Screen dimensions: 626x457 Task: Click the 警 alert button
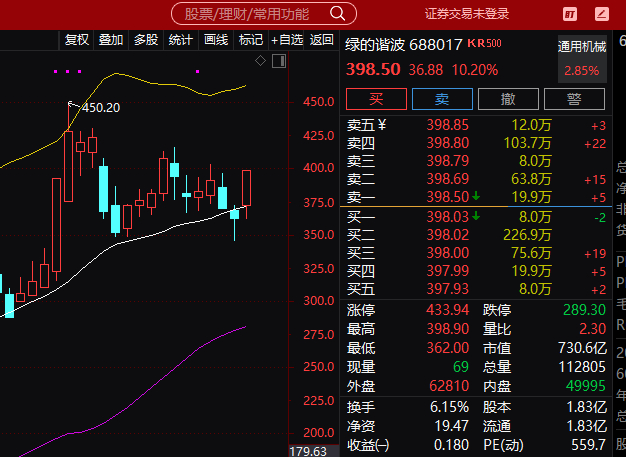coord(574,99)
